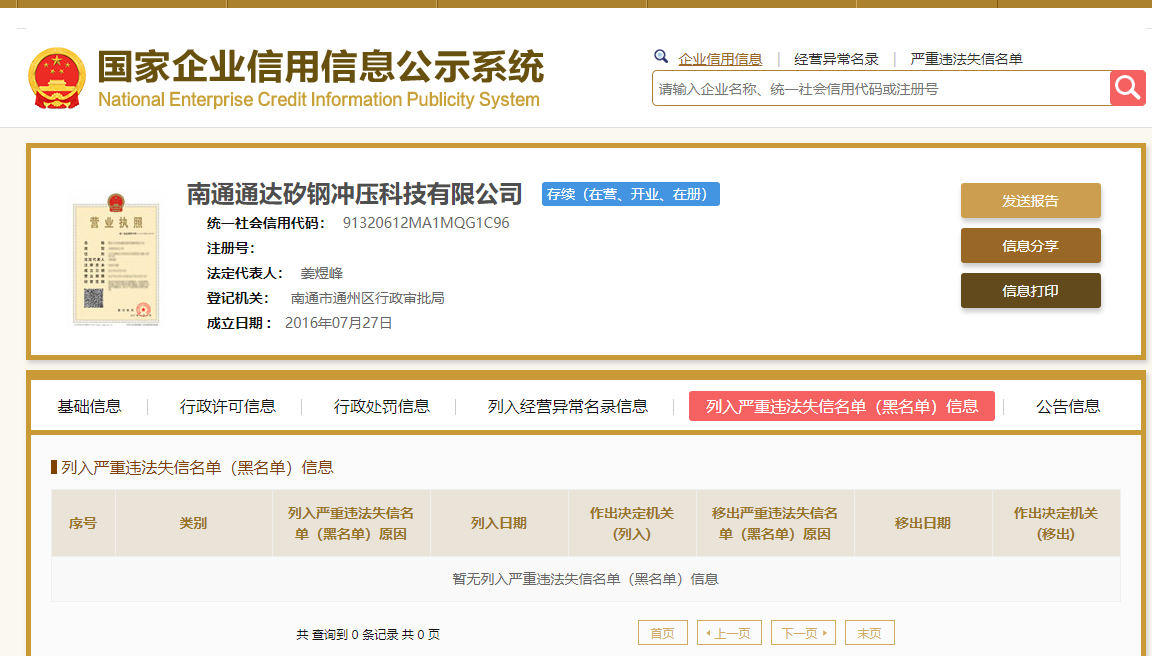
Task: Click the national emblem logo
Action: pyautogui.click(x=57, y=79)
